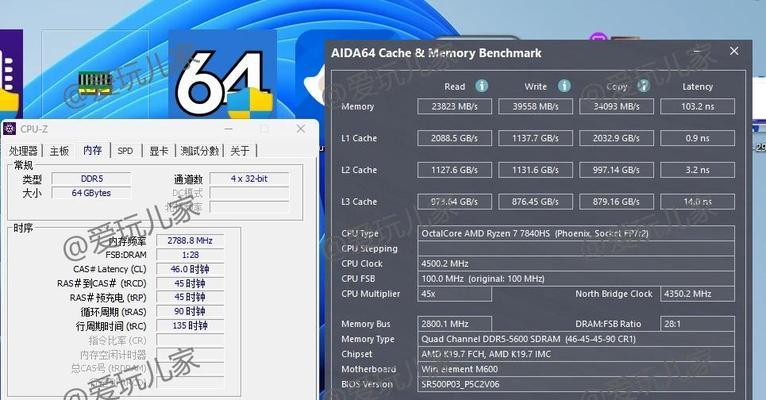Click the Memory Read value 23823 MB/s

click(x=454, y=106)
